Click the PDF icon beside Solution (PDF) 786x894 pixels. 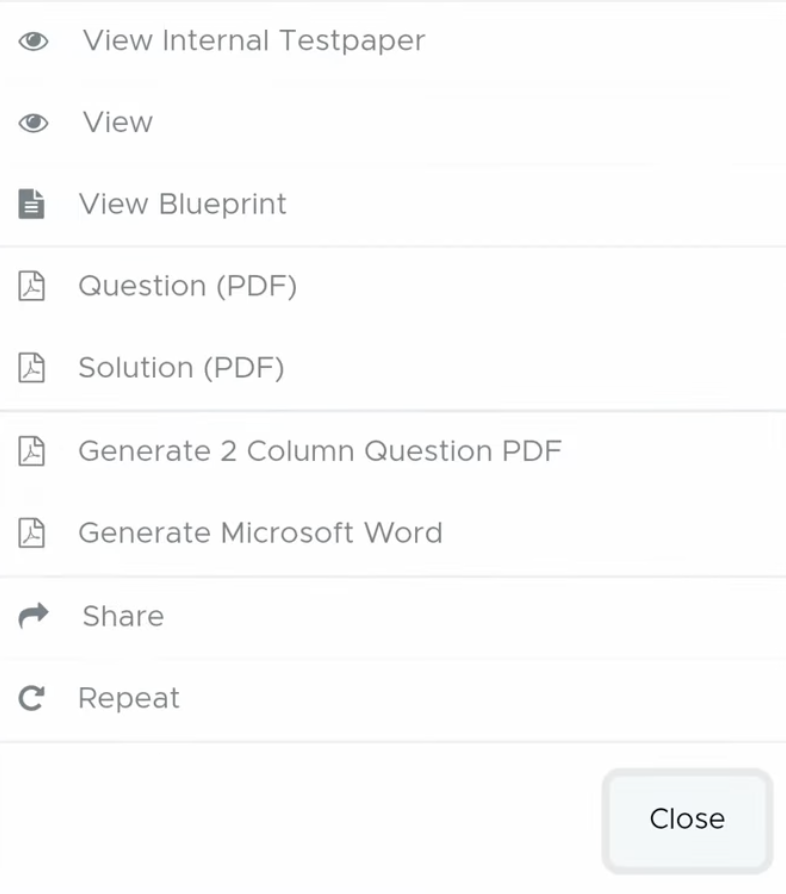[x=32, y=369]
